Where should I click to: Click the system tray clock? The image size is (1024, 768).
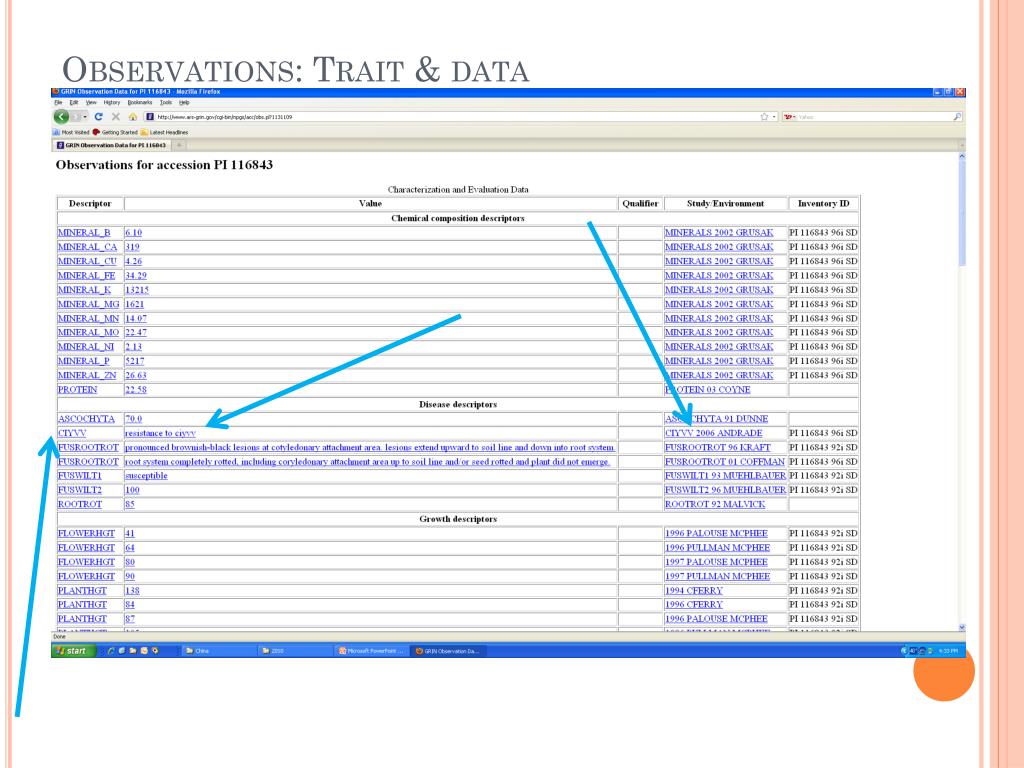click(948, 650)
